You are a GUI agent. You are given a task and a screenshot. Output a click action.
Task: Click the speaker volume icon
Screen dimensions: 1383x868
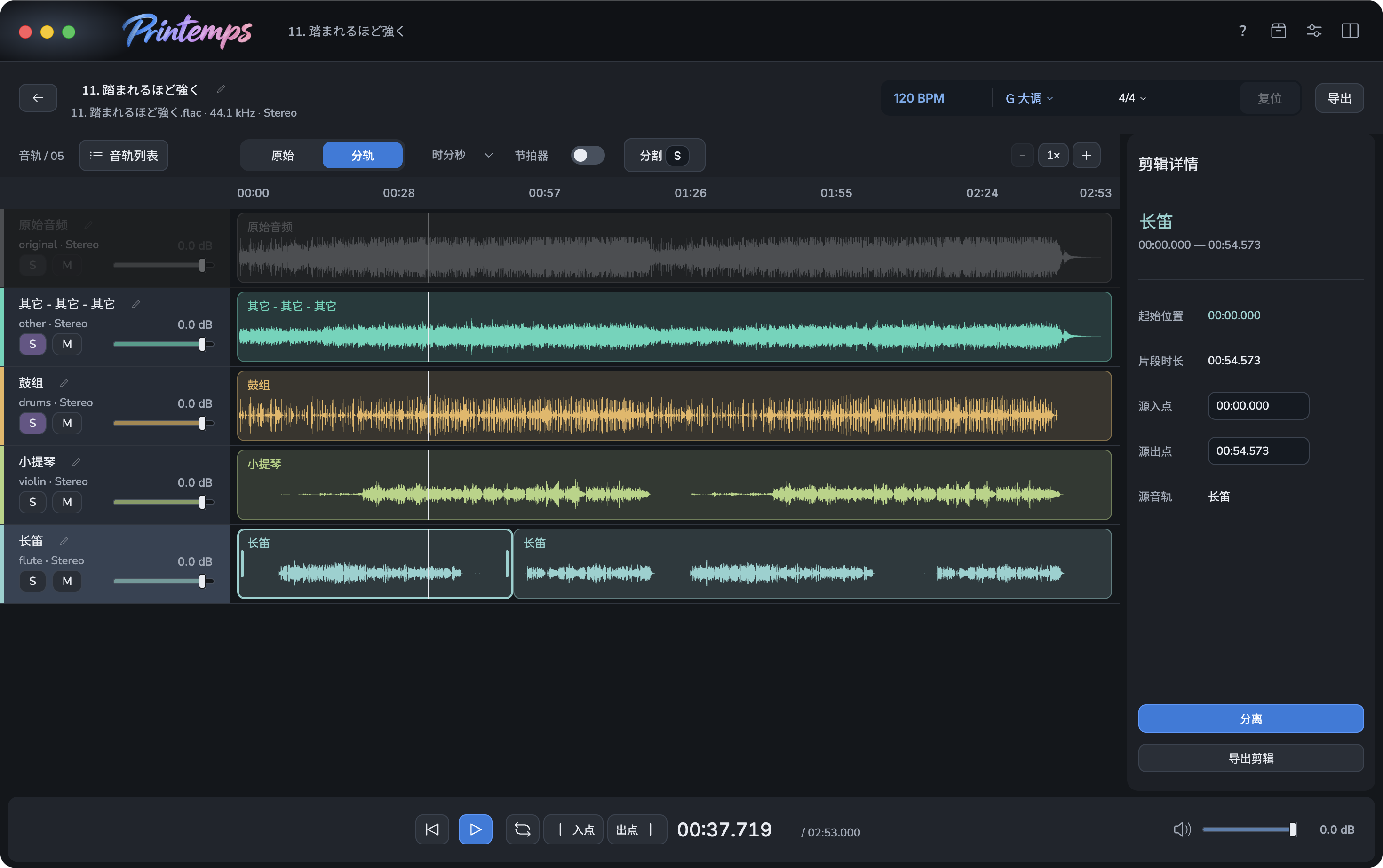(1182, 829)
